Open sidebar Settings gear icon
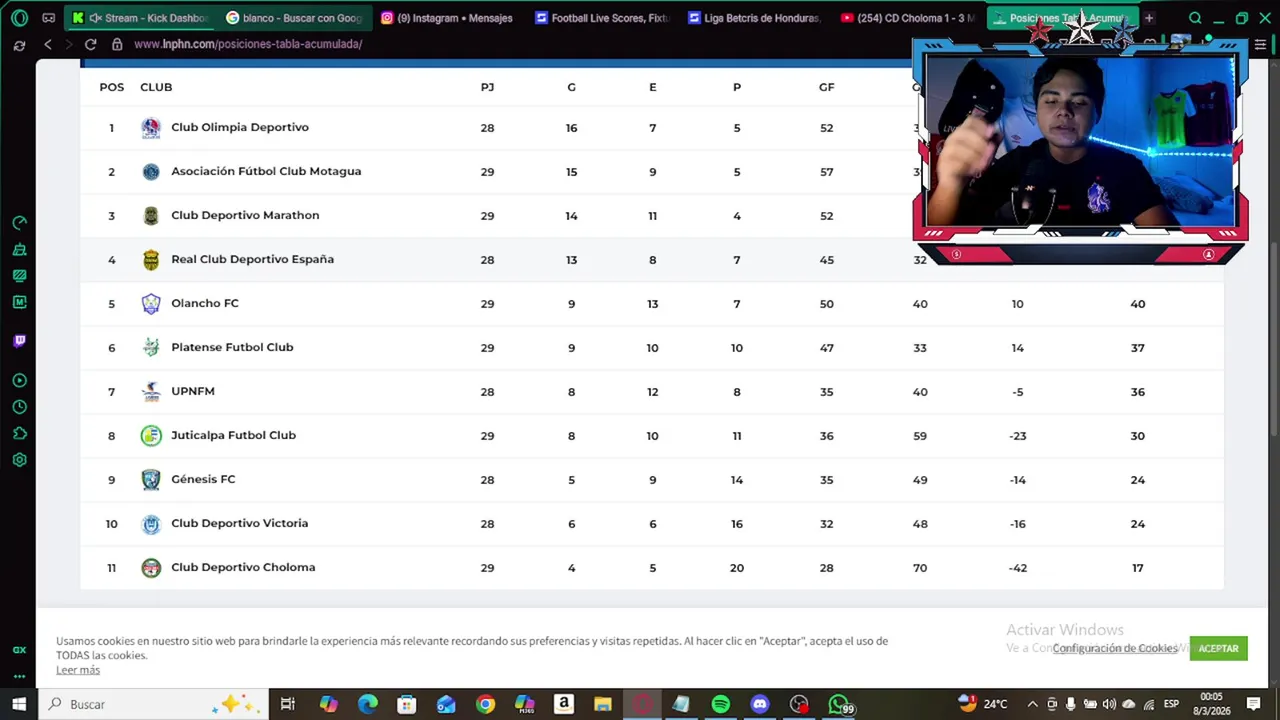This screenshot has height=720, width=1280. (19, 460)
